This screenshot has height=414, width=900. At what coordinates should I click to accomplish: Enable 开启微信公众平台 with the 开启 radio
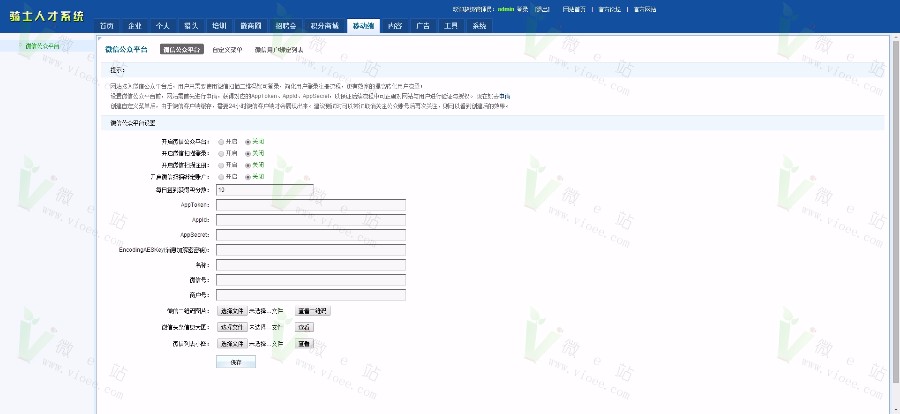(221, 141)
